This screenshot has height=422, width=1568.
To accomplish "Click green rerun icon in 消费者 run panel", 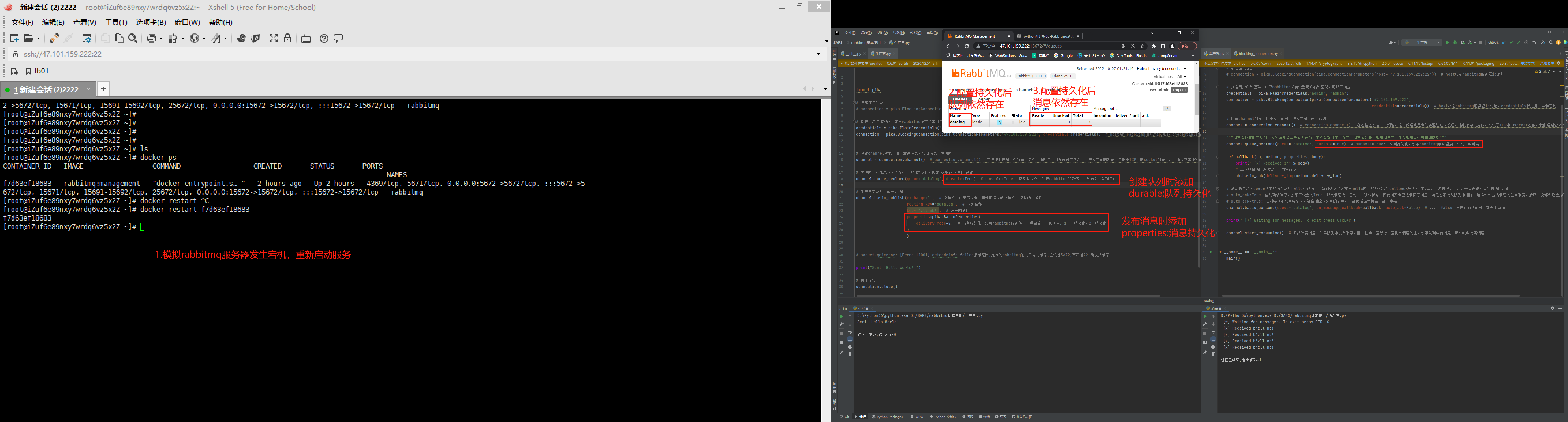I will (x=1205, y=317).
